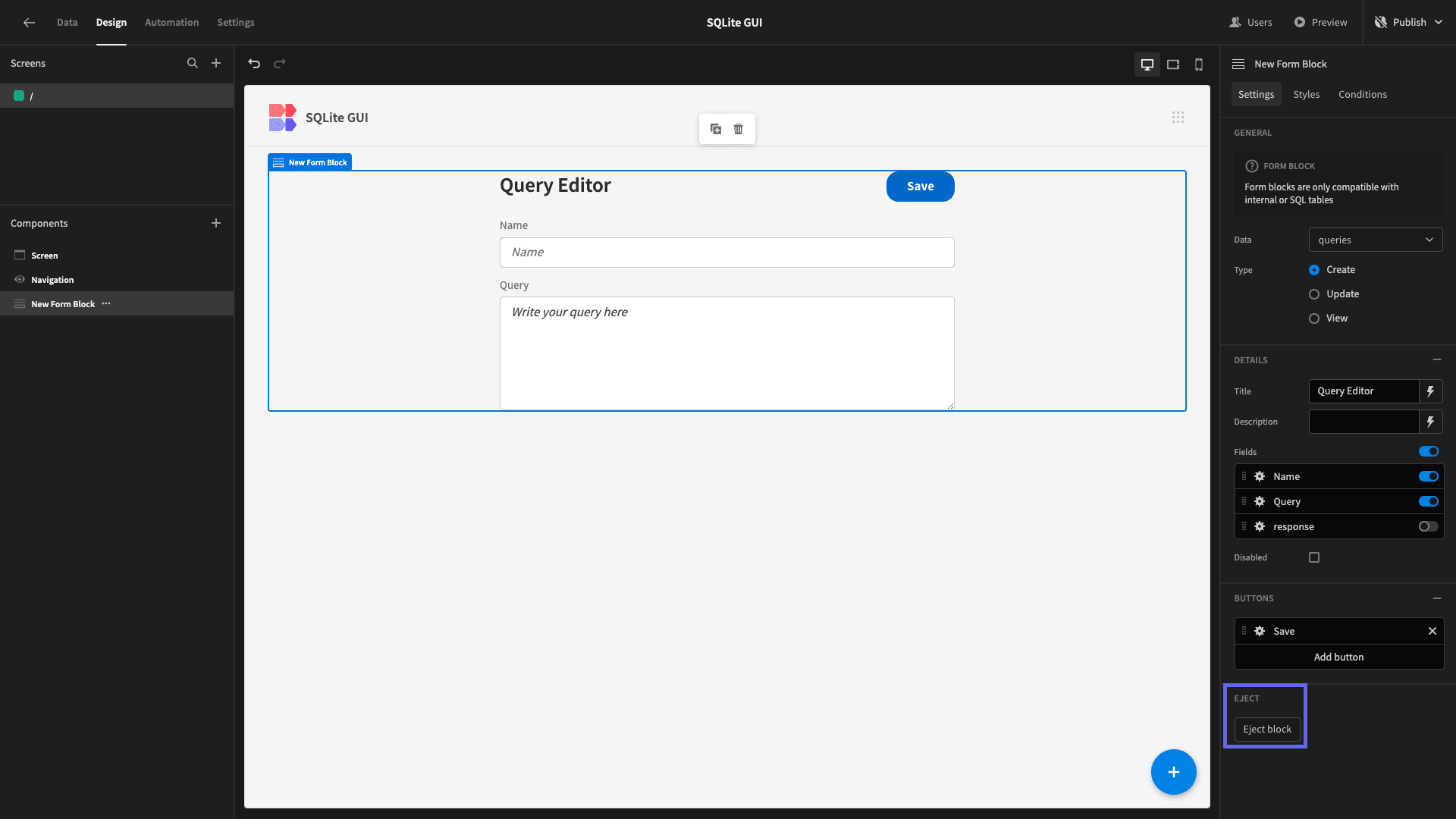
Task: Open Save button settings gear
Action: point(1260,631)
